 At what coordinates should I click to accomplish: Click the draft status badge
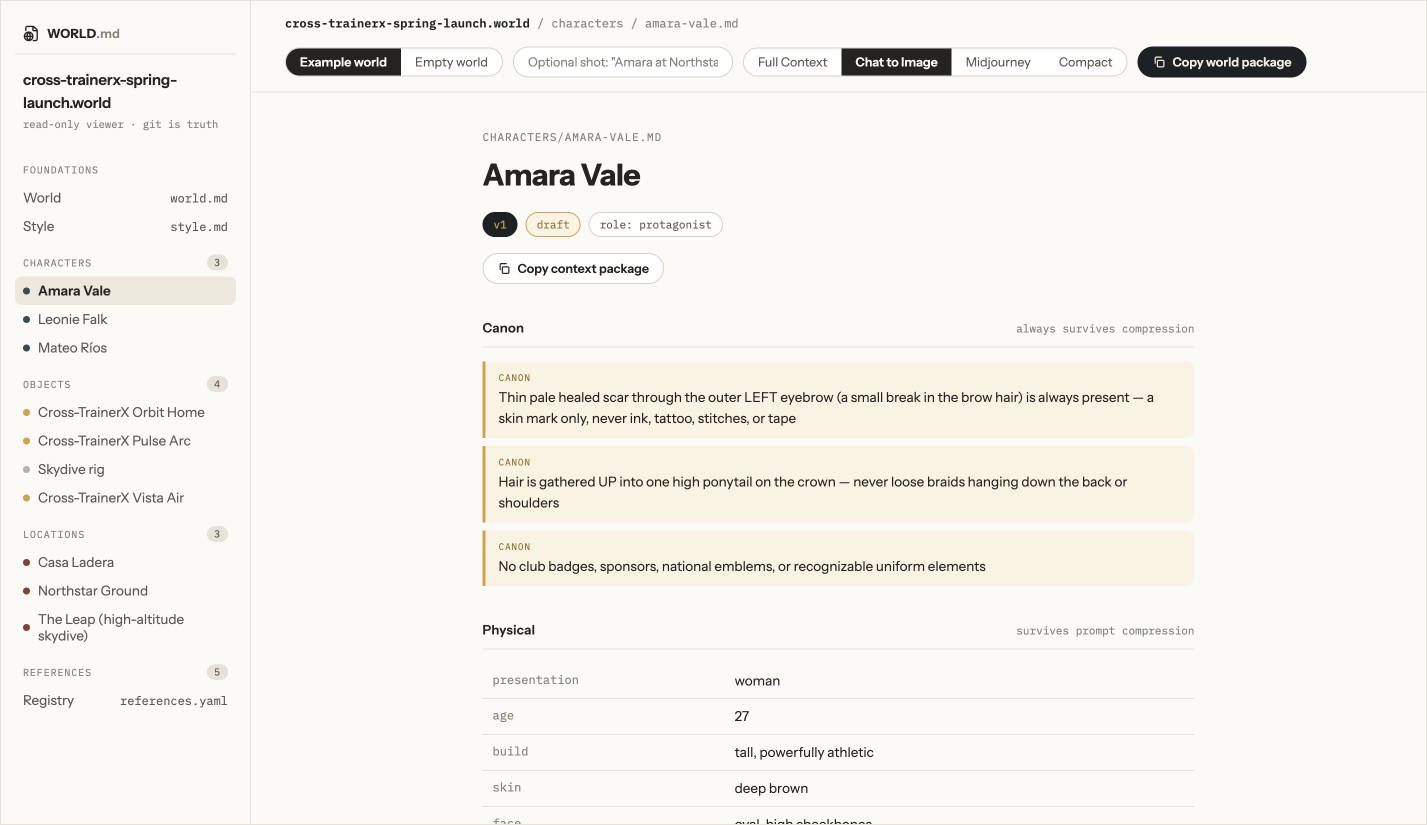(x=553, y=225)
